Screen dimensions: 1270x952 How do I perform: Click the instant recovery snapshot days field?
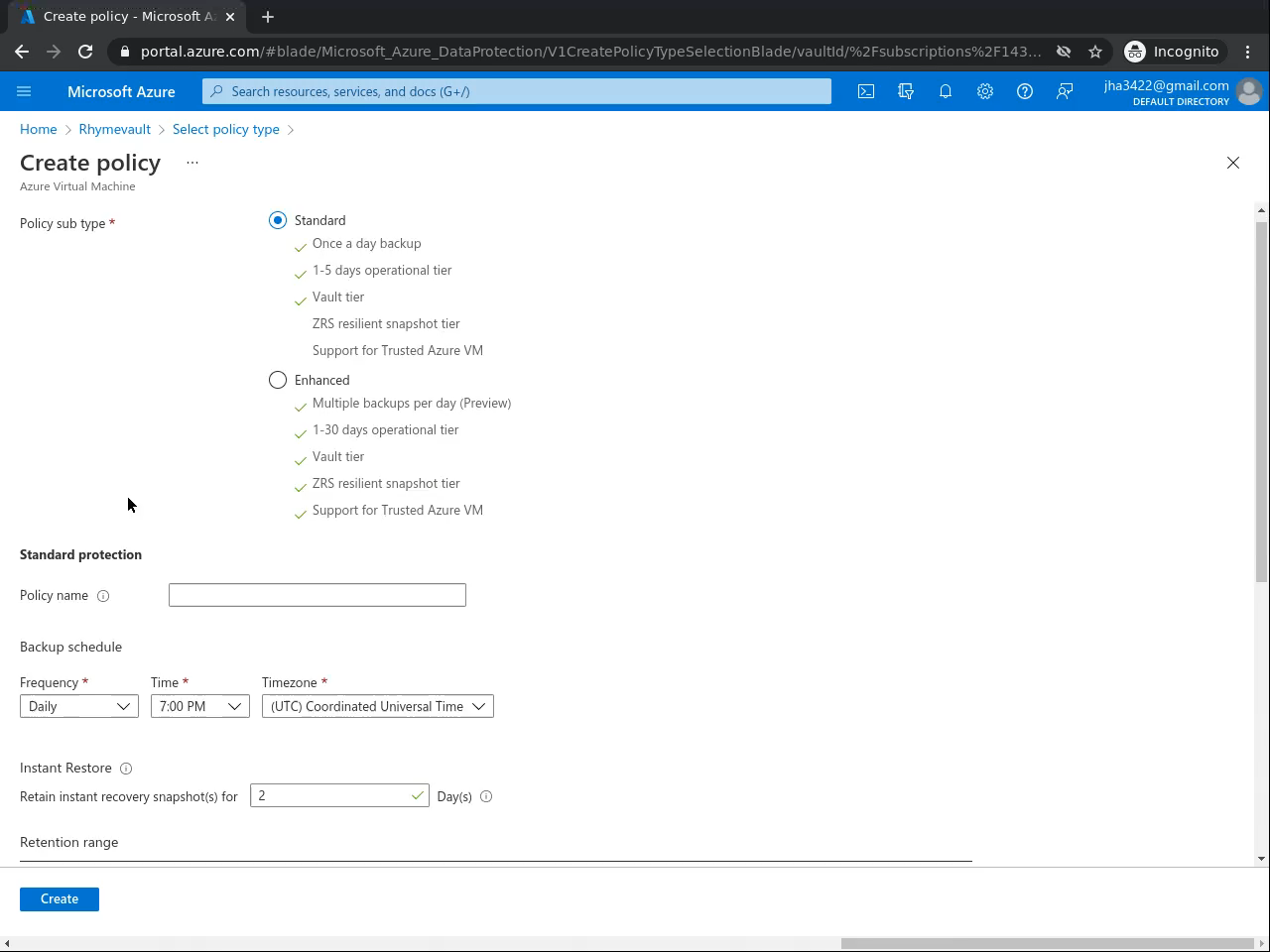[x=339, y=795]
